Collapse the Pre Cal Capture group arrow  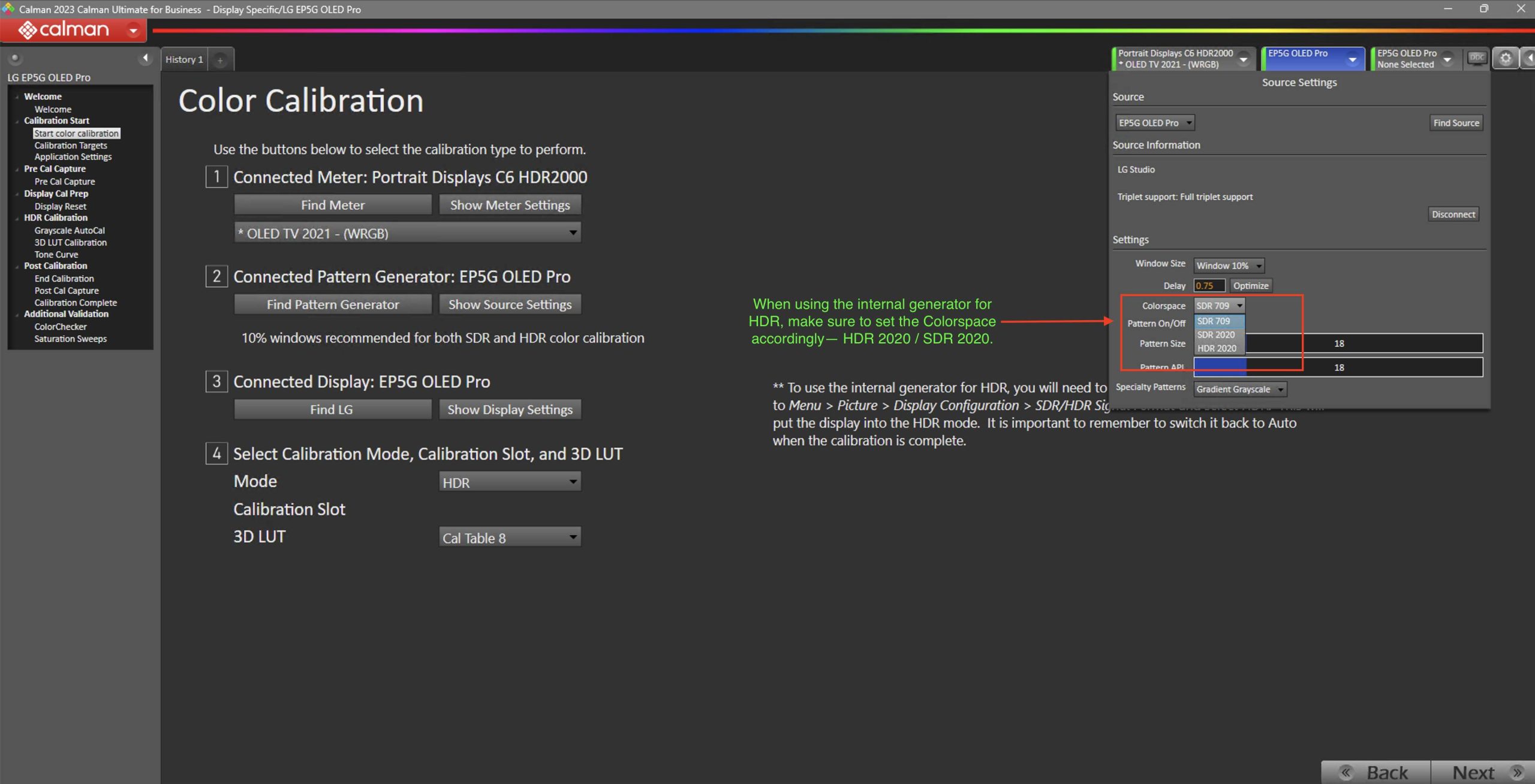coord(17,170)
